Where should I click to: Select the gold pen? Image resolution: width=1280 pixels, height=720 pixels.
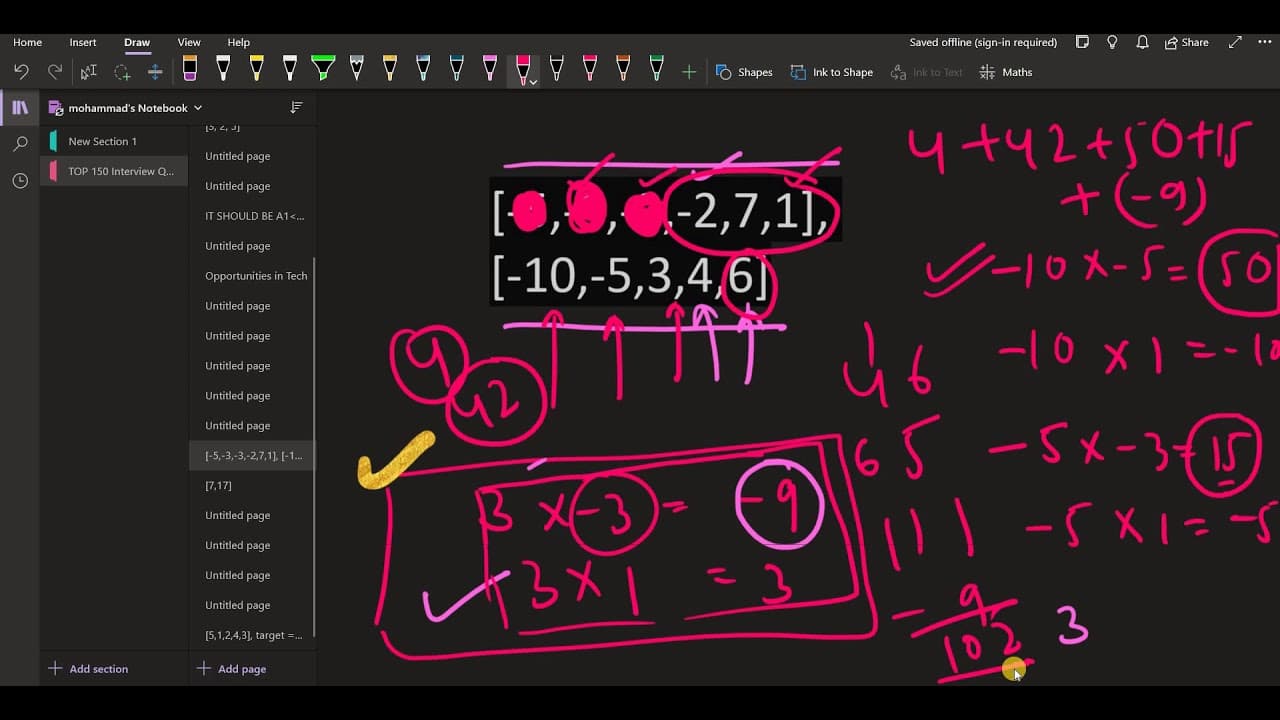coord(389,68)
